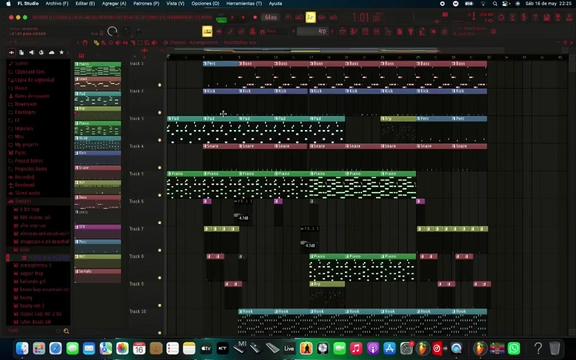Open the Agregar menu
Image resolution: width=576 pixels, height=360 pixels.
114,4
